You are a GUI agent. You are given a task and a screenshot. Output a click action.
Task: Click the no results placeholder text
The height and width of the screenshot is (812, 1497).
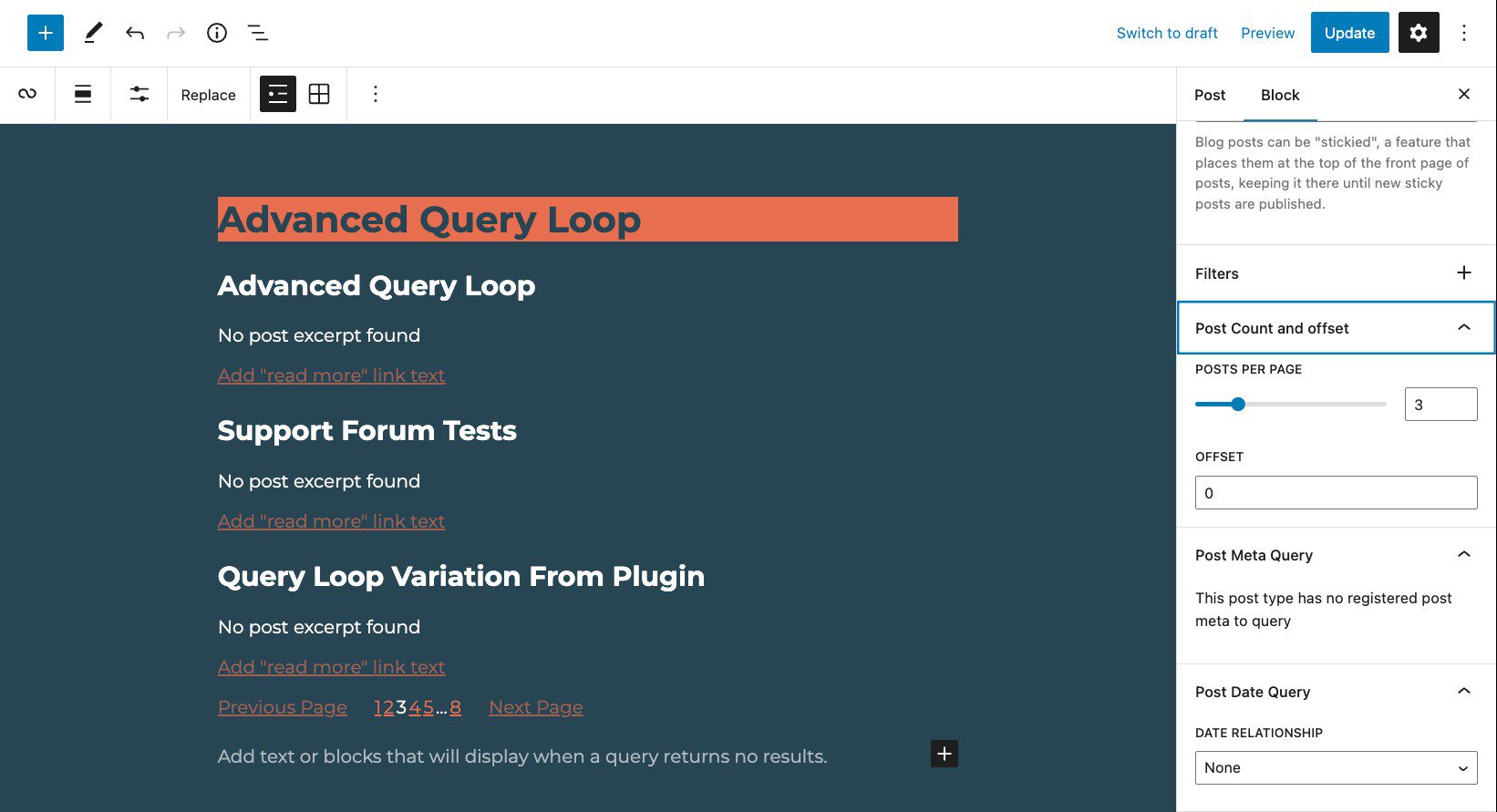[x=522, y=756]
